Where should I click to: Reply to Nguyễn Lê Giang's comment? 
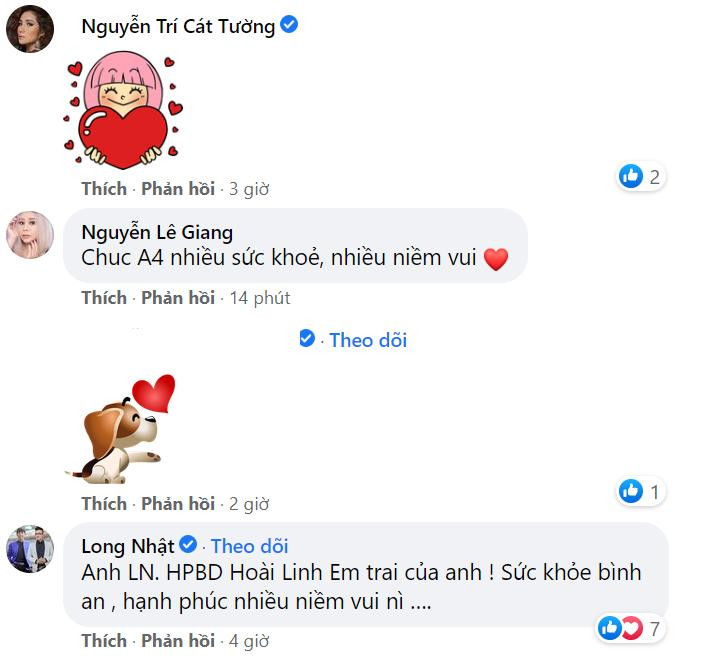click(178, 297)
